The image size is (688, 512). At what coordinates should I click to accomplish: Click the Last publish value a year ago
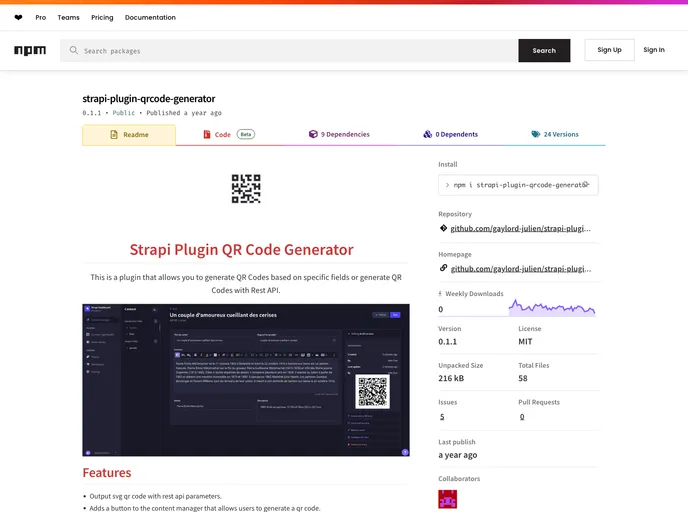(x=458, y=455)
